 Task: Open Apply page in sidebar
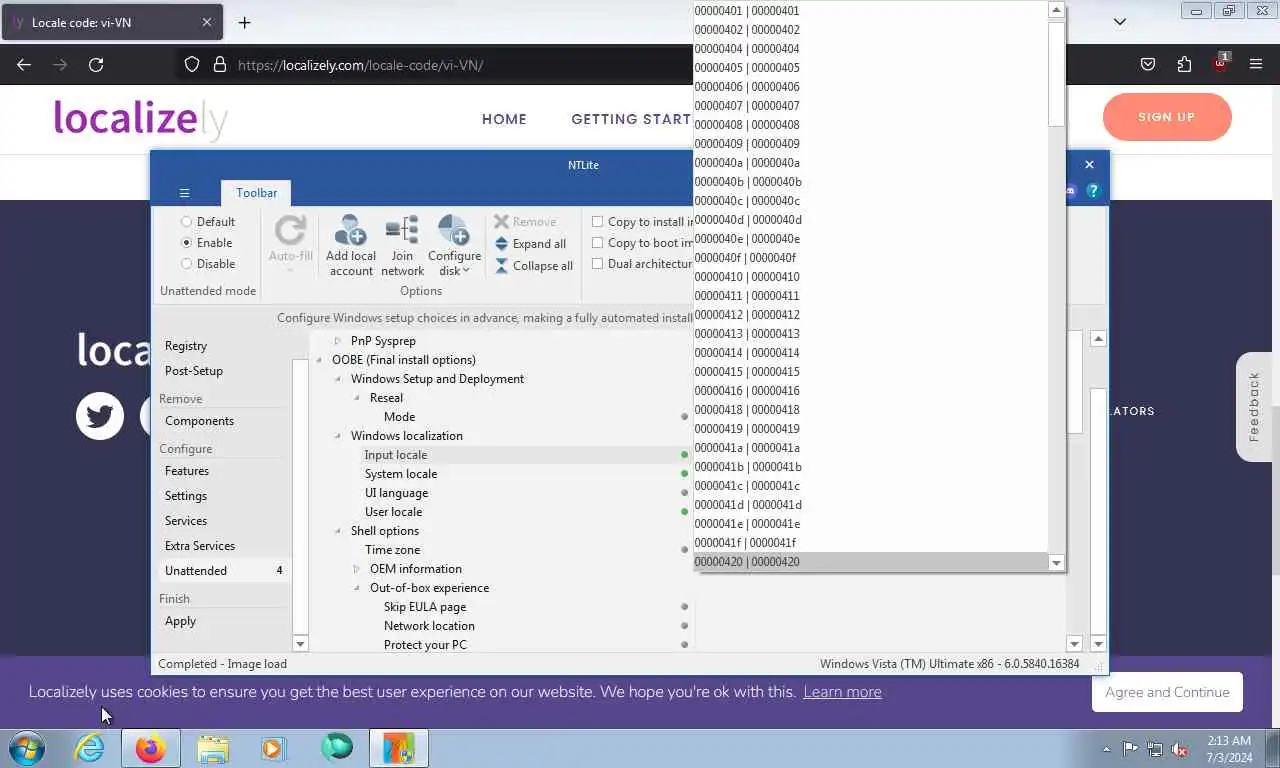pos(180,621)
